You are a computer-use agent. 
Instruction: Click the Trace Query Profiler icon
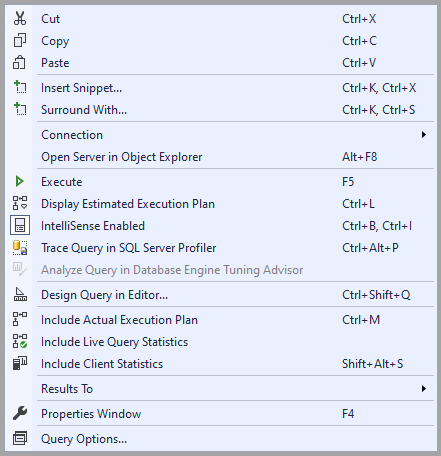point(20,248)
